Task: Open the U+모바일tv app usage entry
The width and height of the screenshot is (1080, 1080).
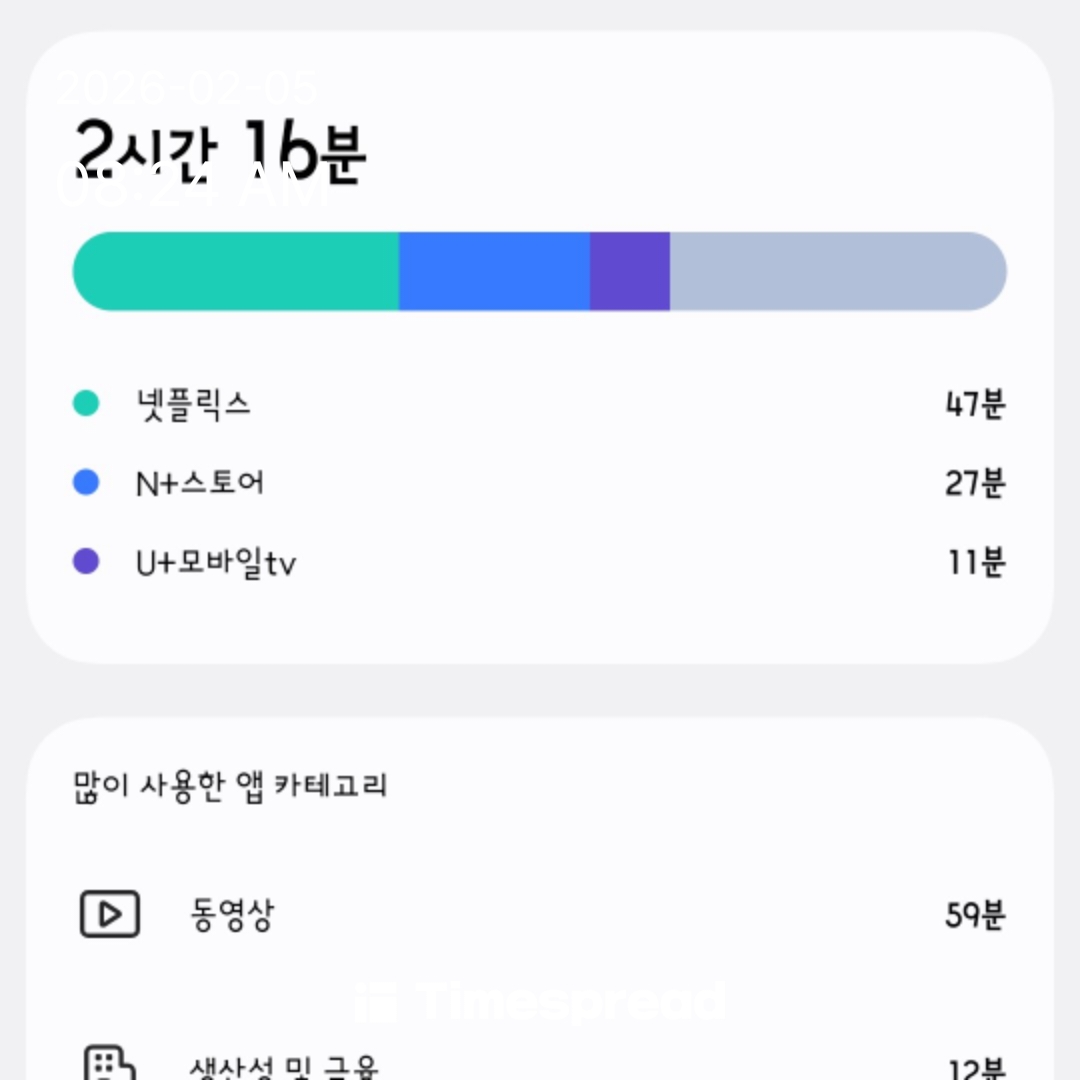Action: pos(216,563)
